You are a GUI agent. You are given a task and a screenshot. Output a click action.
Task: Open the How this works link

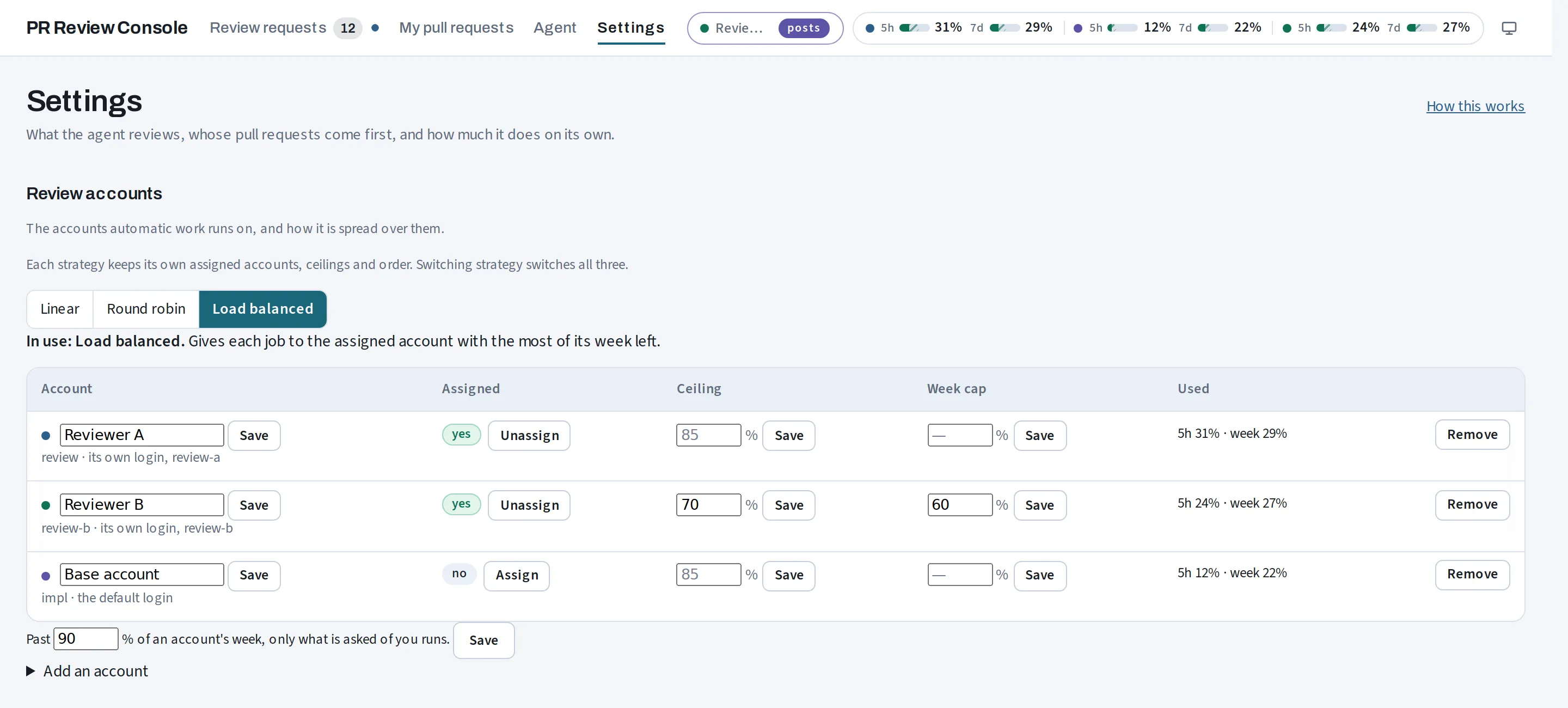point(1475,107)
